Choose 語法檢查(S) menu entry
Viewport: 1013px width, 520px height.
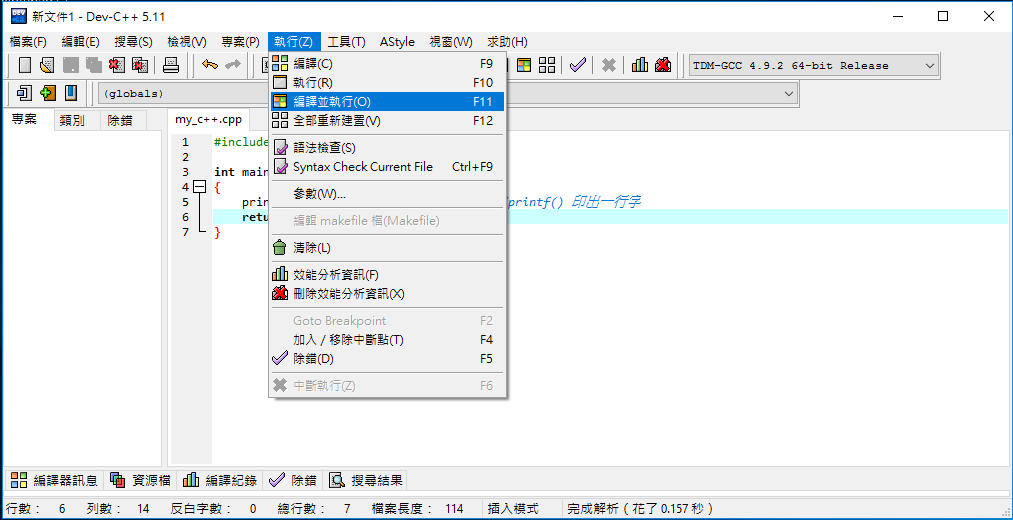click(388, 148)
